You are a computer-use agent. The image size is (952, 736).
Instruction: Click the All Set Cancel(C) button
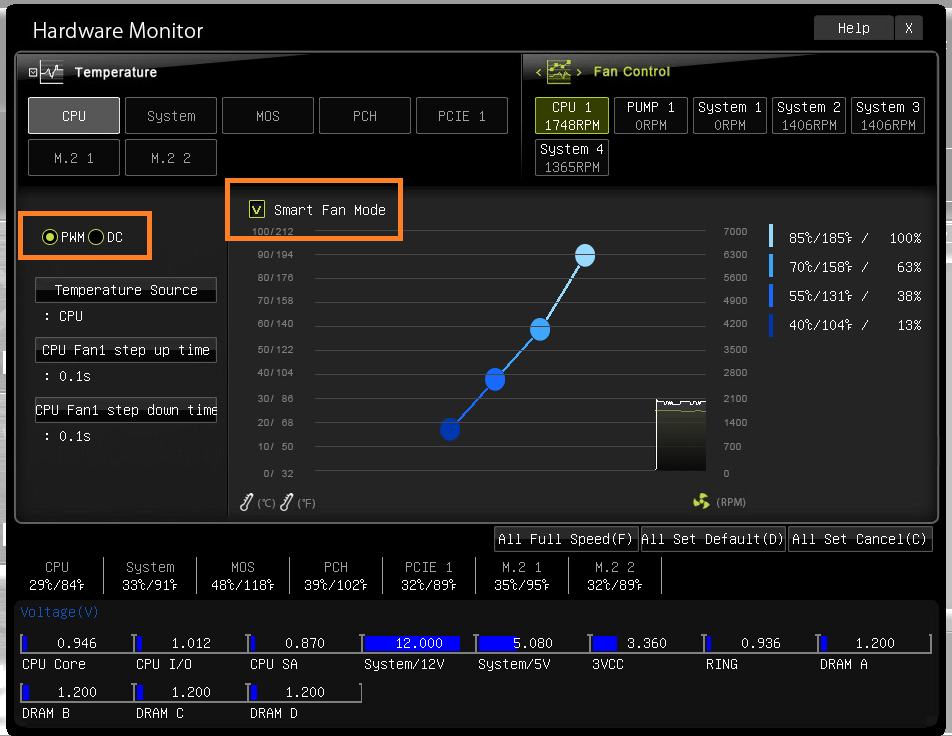click(x=860, y=539)
